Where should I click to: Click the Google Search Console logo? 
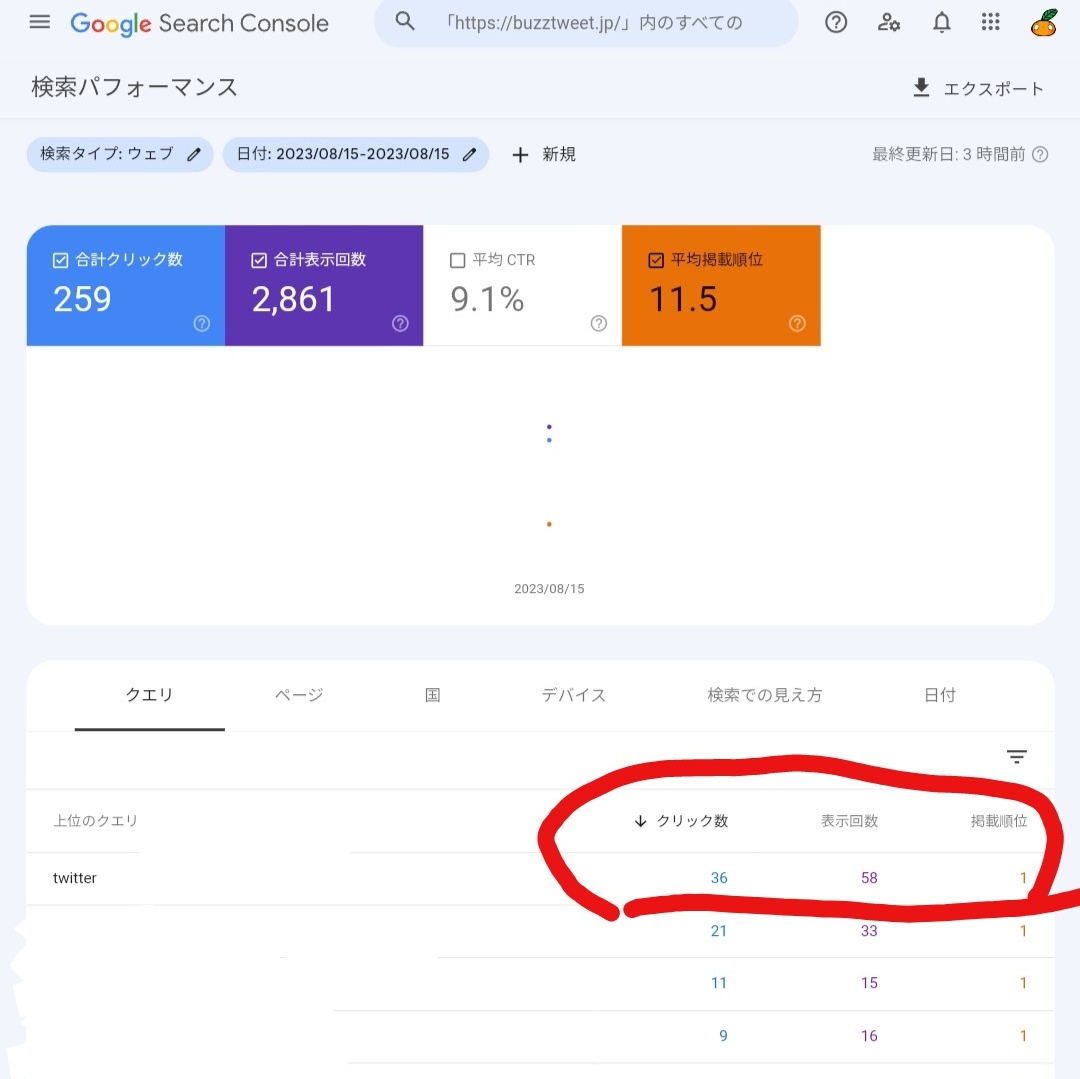[200, 23]
